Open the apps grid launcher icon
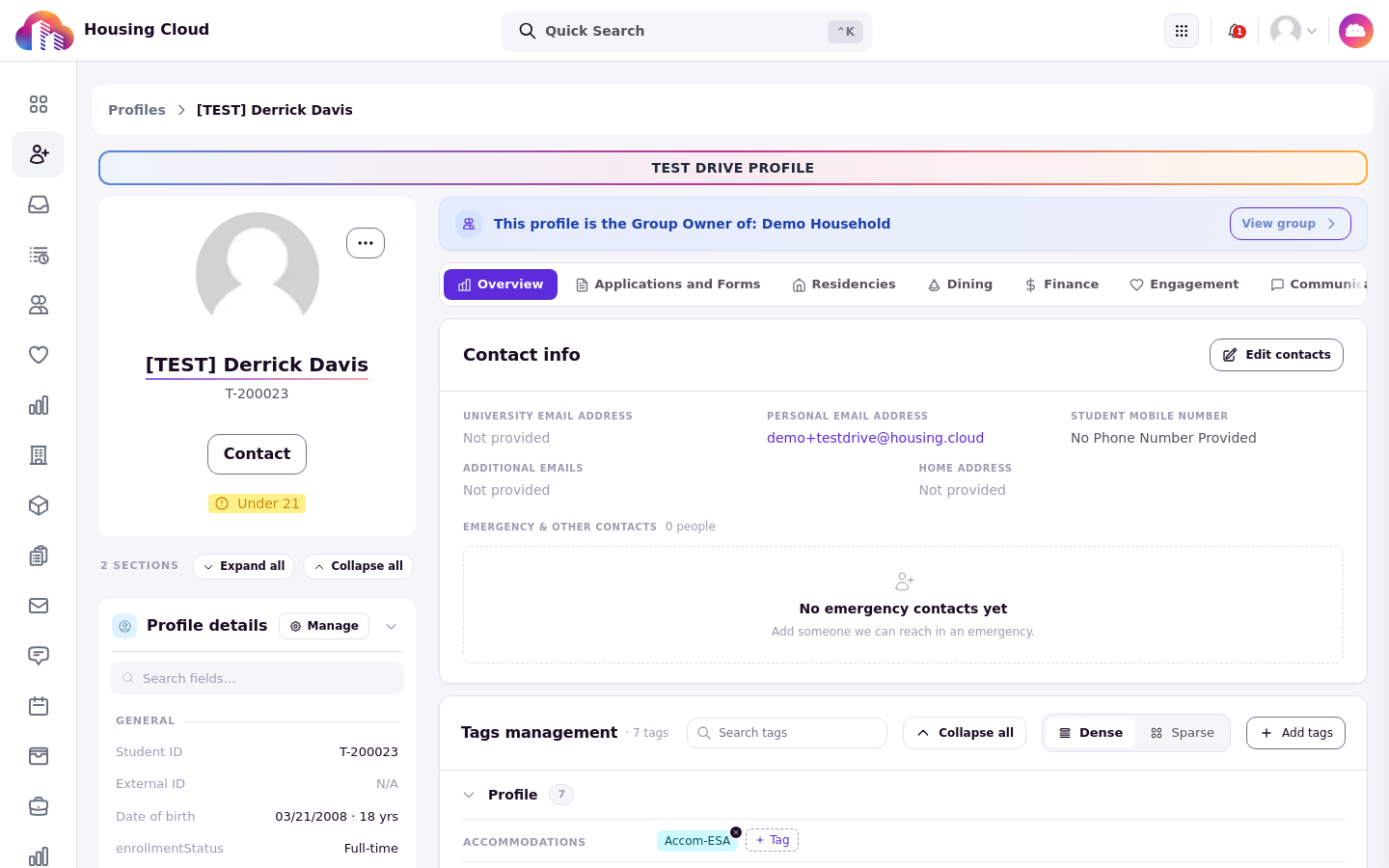The width and height of the screenshot is (1389, 868). [1182, 31]
